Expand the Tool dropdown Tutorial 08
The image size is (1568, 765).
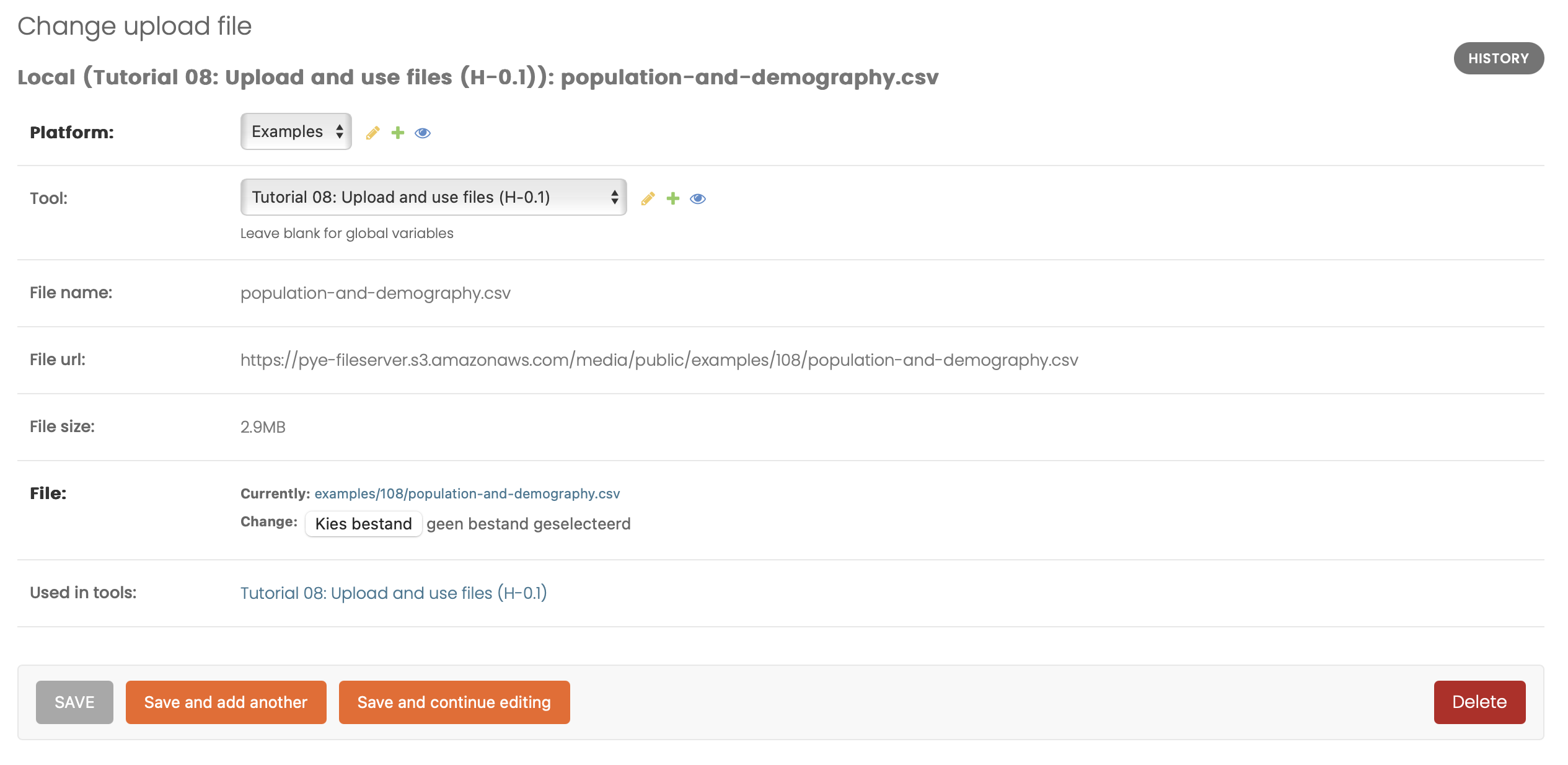point(433,197)
